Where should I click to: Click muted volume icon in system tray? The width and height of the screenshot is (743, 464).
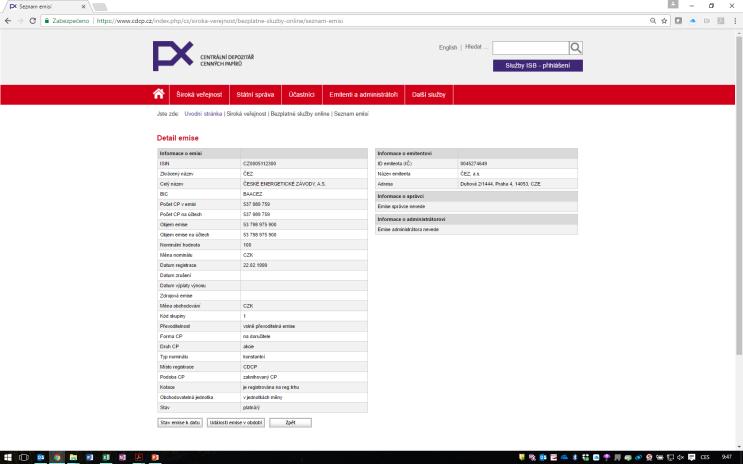click(x=680, y=457)
